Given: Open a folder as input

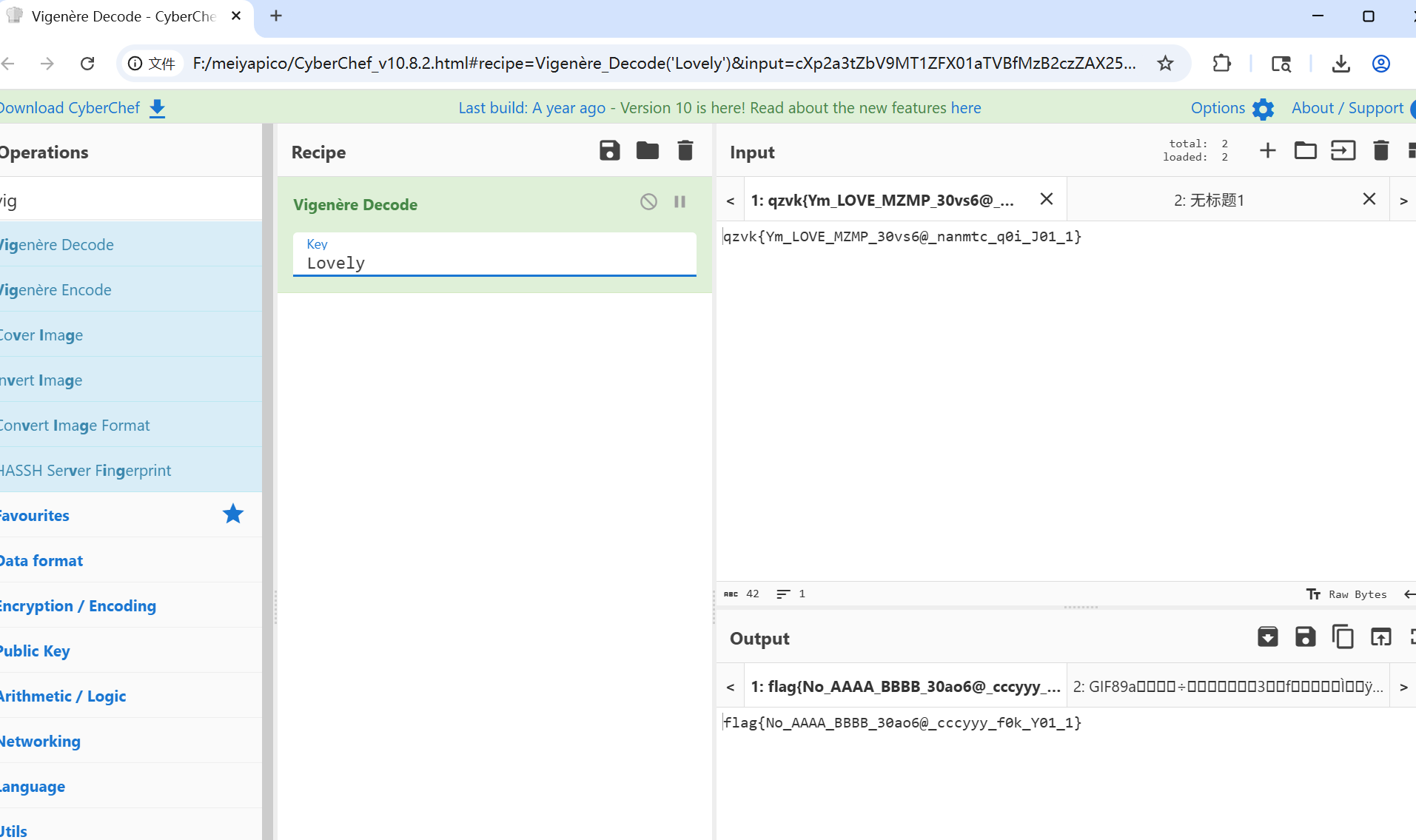Looking at the screenshot, I should (x=1305, y=151).
